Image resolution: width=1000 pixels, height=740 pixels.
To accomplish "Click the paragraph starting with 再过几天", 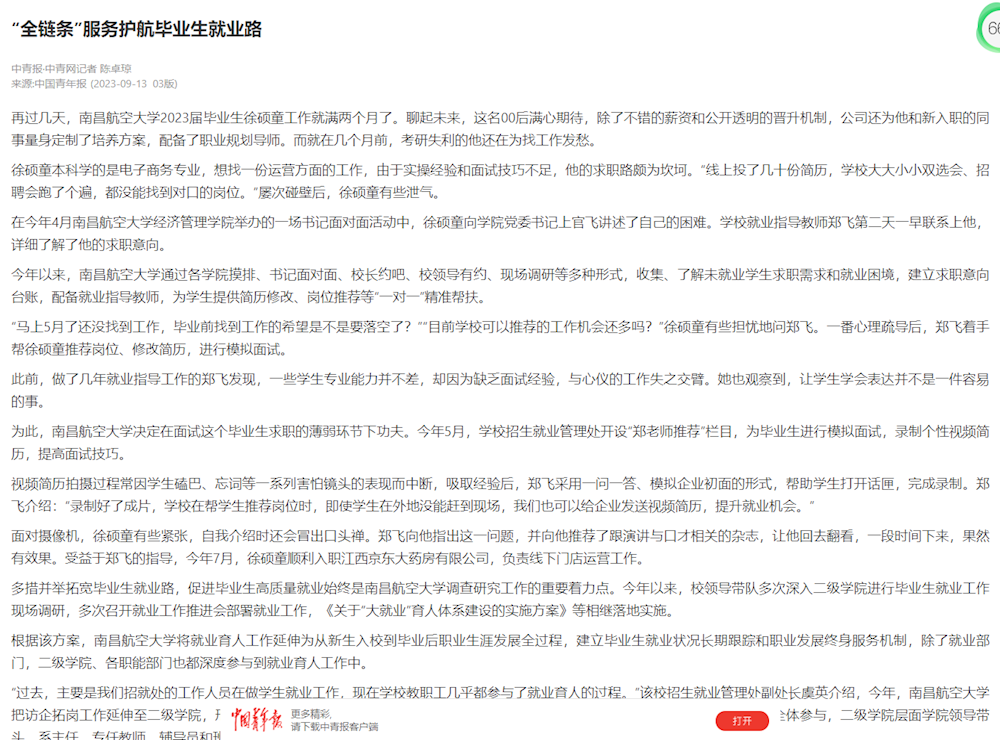I will coord(500,129).
